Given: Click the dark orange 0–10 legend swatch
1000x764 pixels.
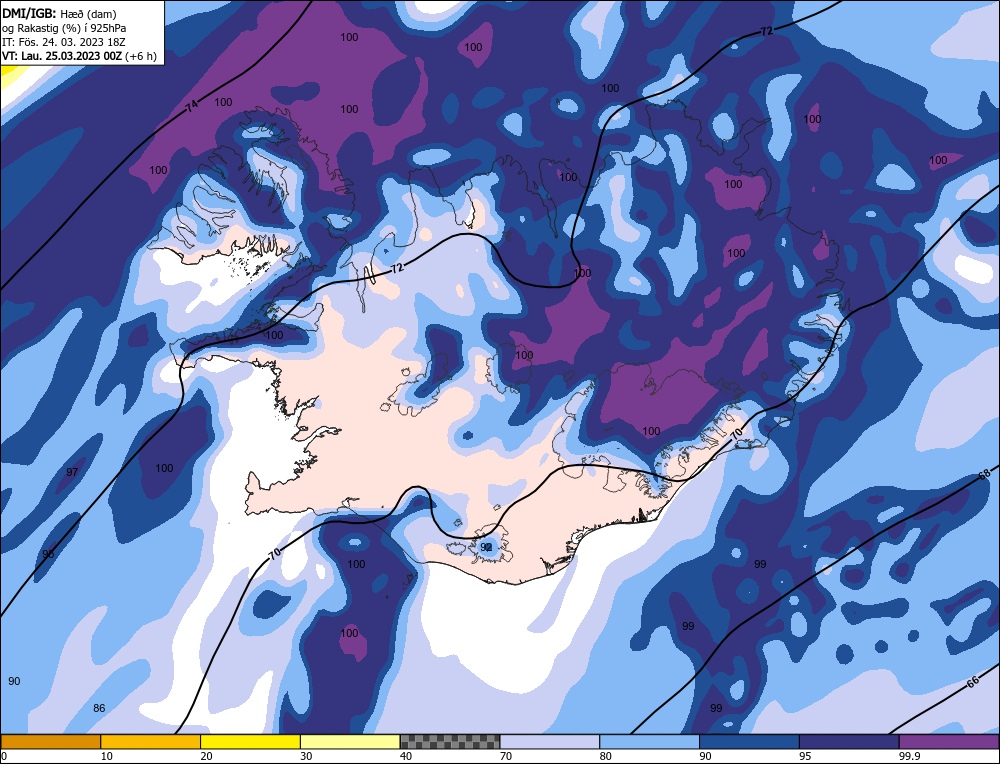Looking at the screenshot, I should [x=50, y=741].
